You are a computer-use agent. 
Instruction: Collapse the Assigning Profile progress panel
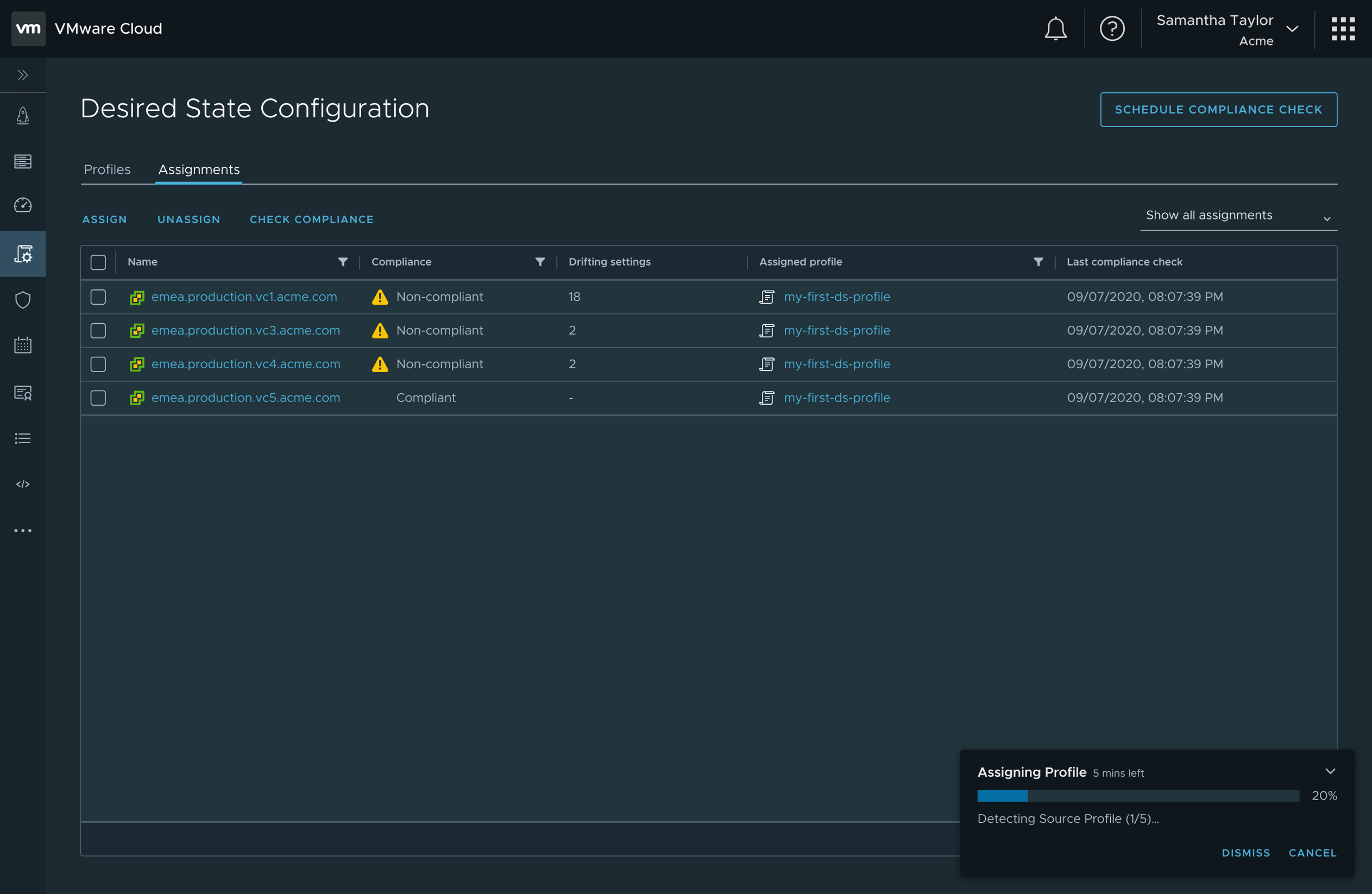point(1330,771)
